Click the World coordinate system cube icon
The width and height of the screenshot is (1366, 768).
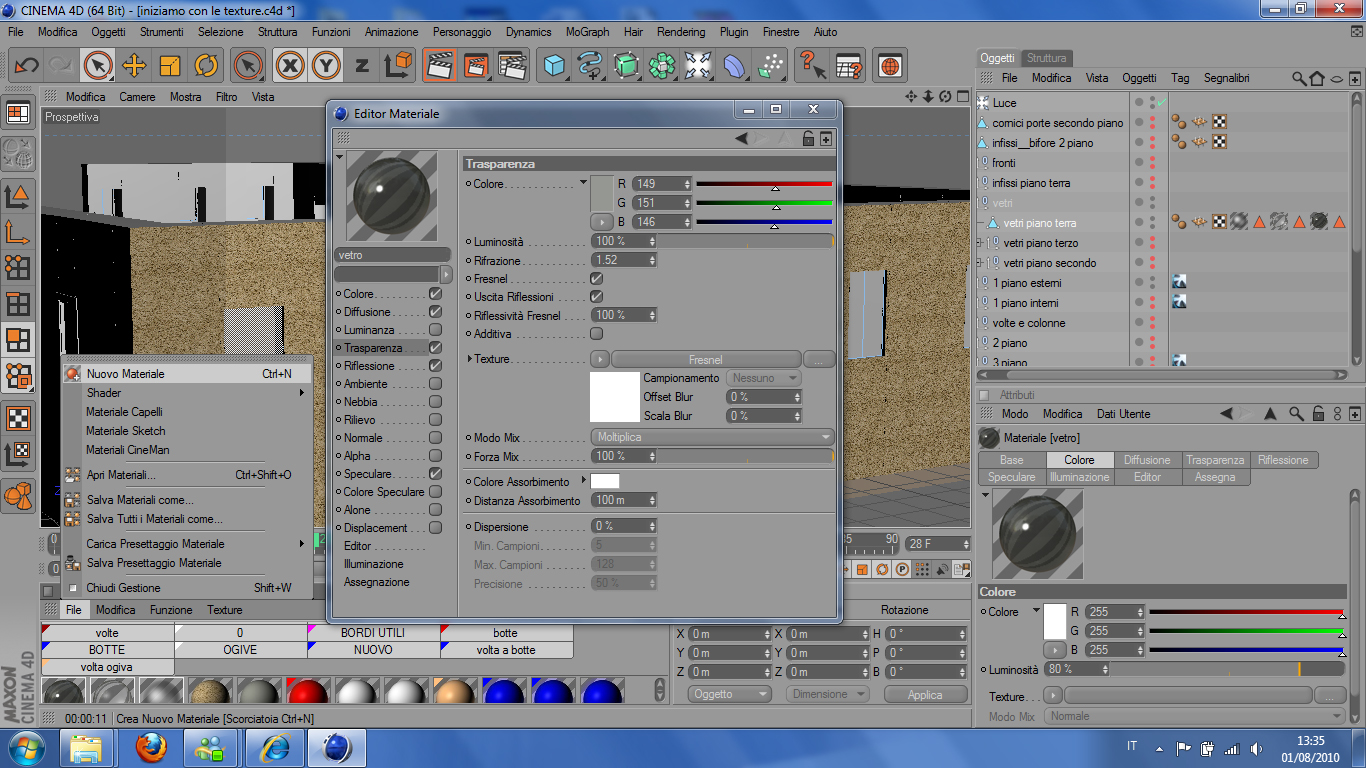point(398,66)
